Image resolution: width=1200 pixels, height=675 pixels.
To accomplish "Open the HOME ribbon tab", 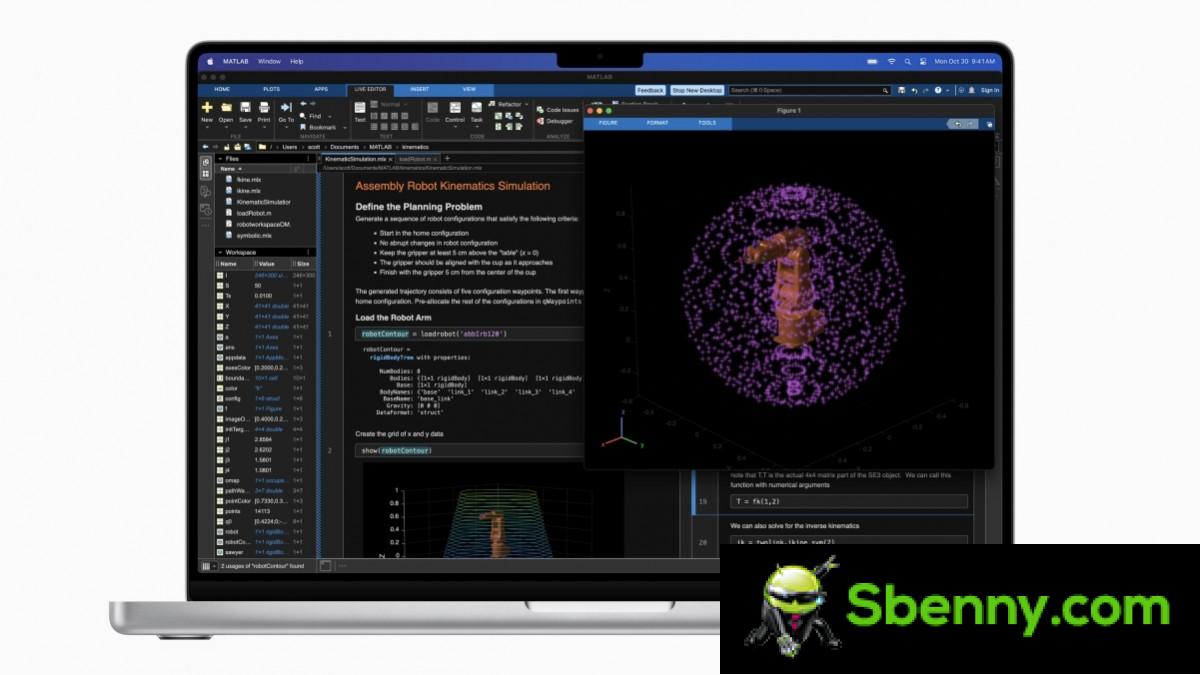I will coord(222,89).
